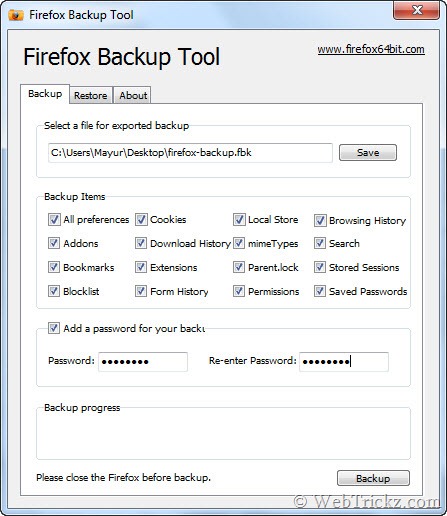Start the backup with the Backup button
This screenshot has width=447, height=516.
tap(373, 478)
